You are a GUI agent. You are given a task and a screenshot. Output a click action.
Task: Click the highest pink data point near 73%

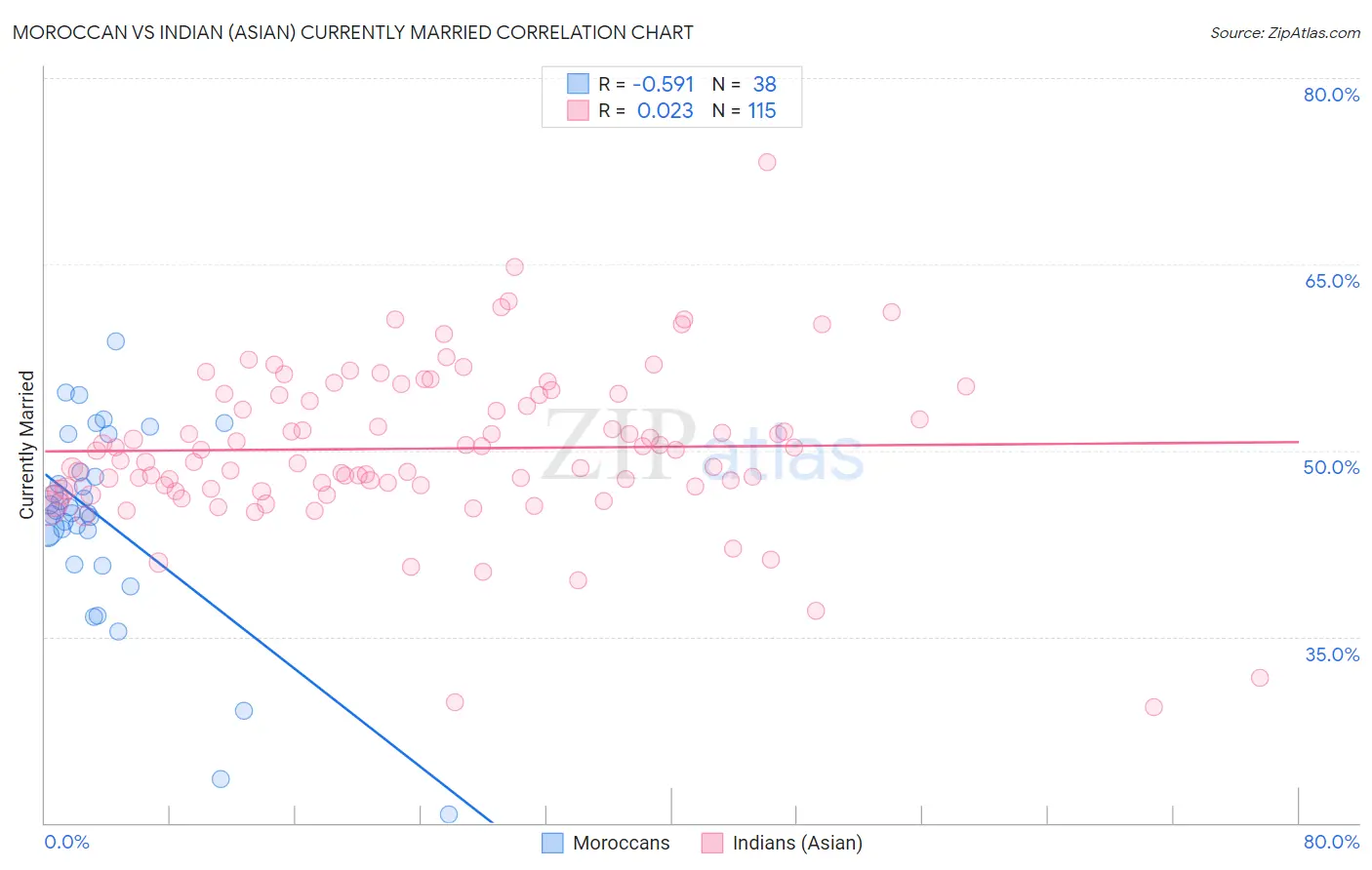pyautogui.click(x=767, y=162)
